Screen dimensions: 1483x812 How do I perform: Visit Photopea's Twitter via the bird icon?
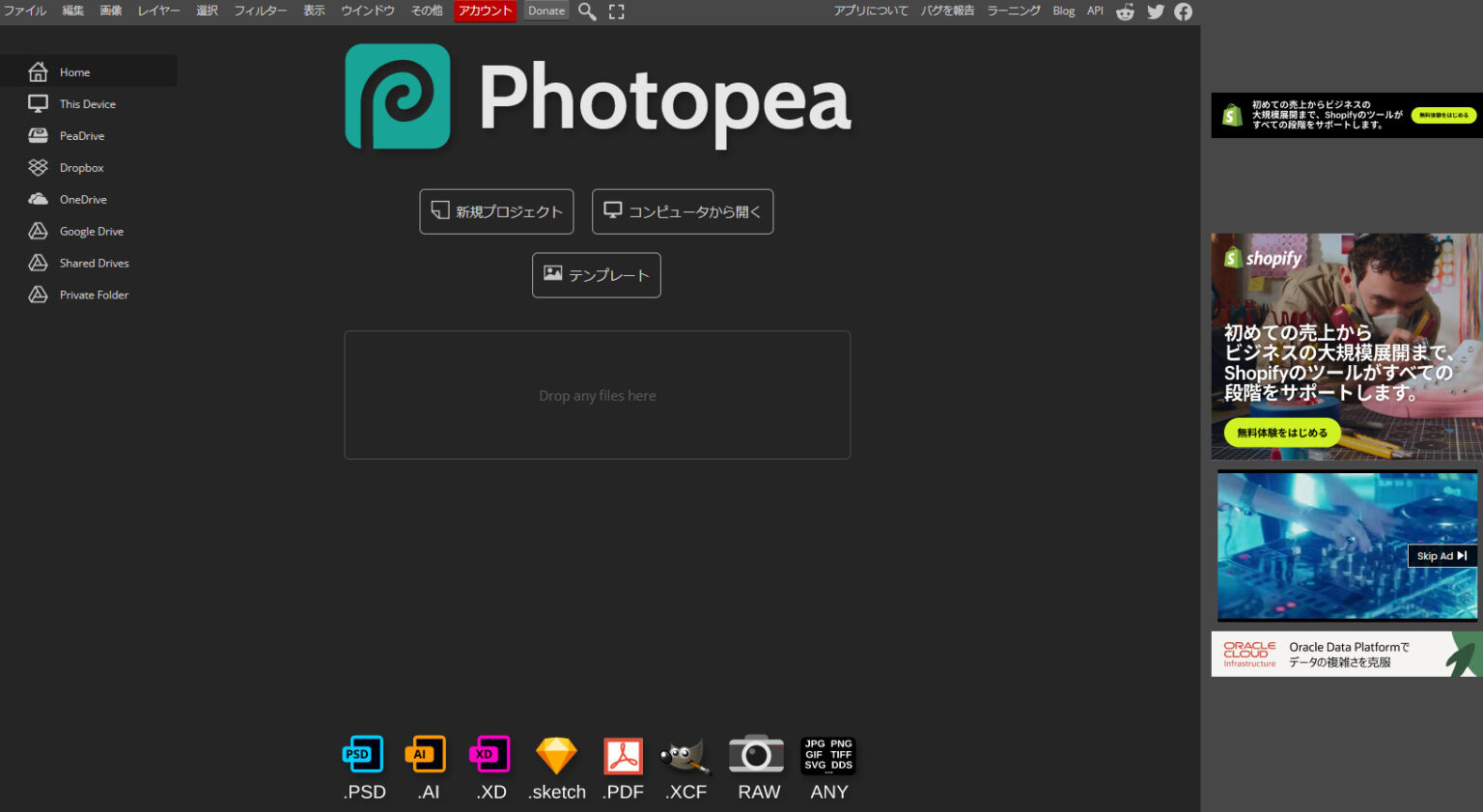(1155, 12)
